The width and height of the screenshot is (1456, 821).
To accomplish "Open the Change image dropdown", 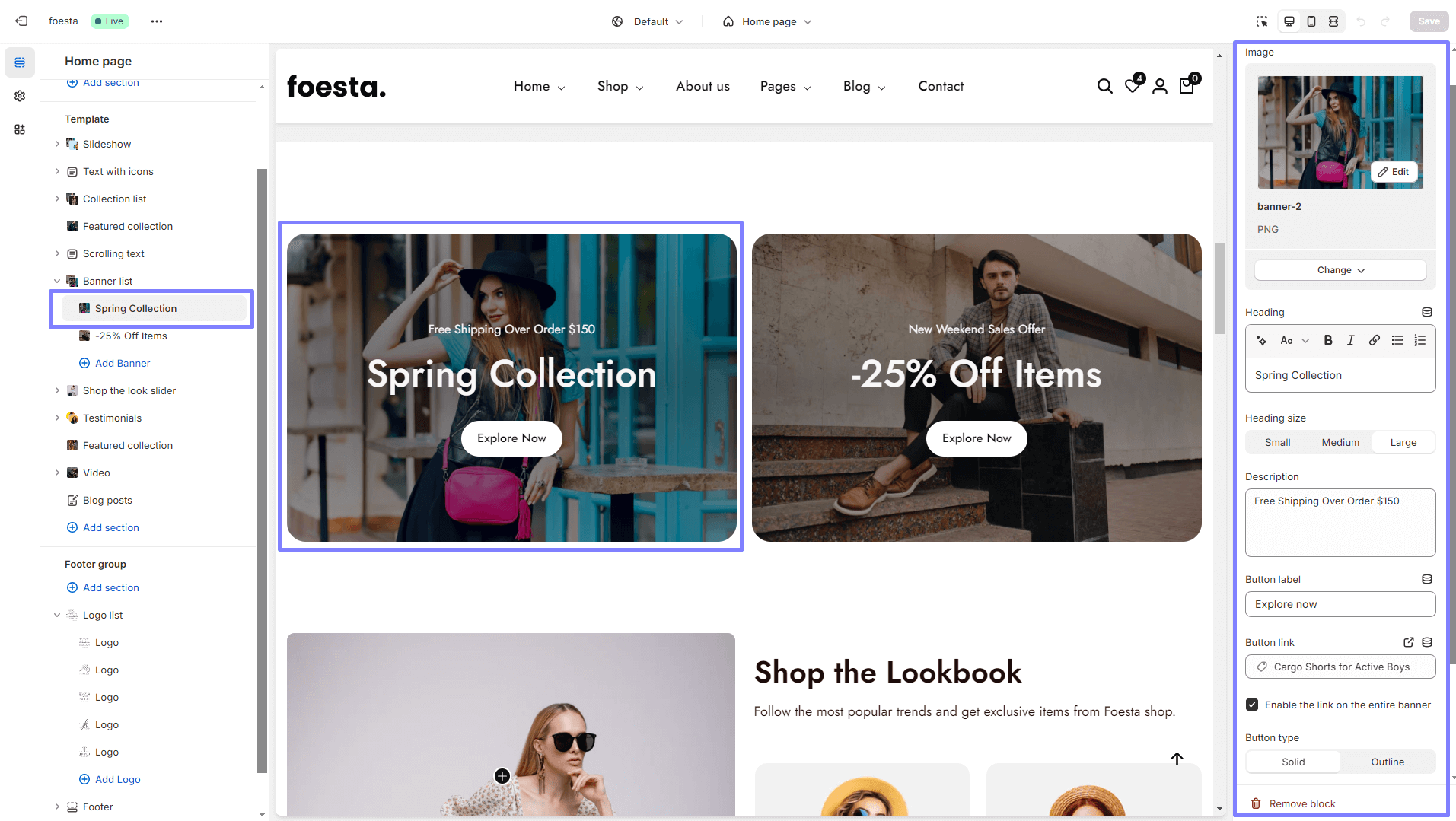I will pos(1340,270).
